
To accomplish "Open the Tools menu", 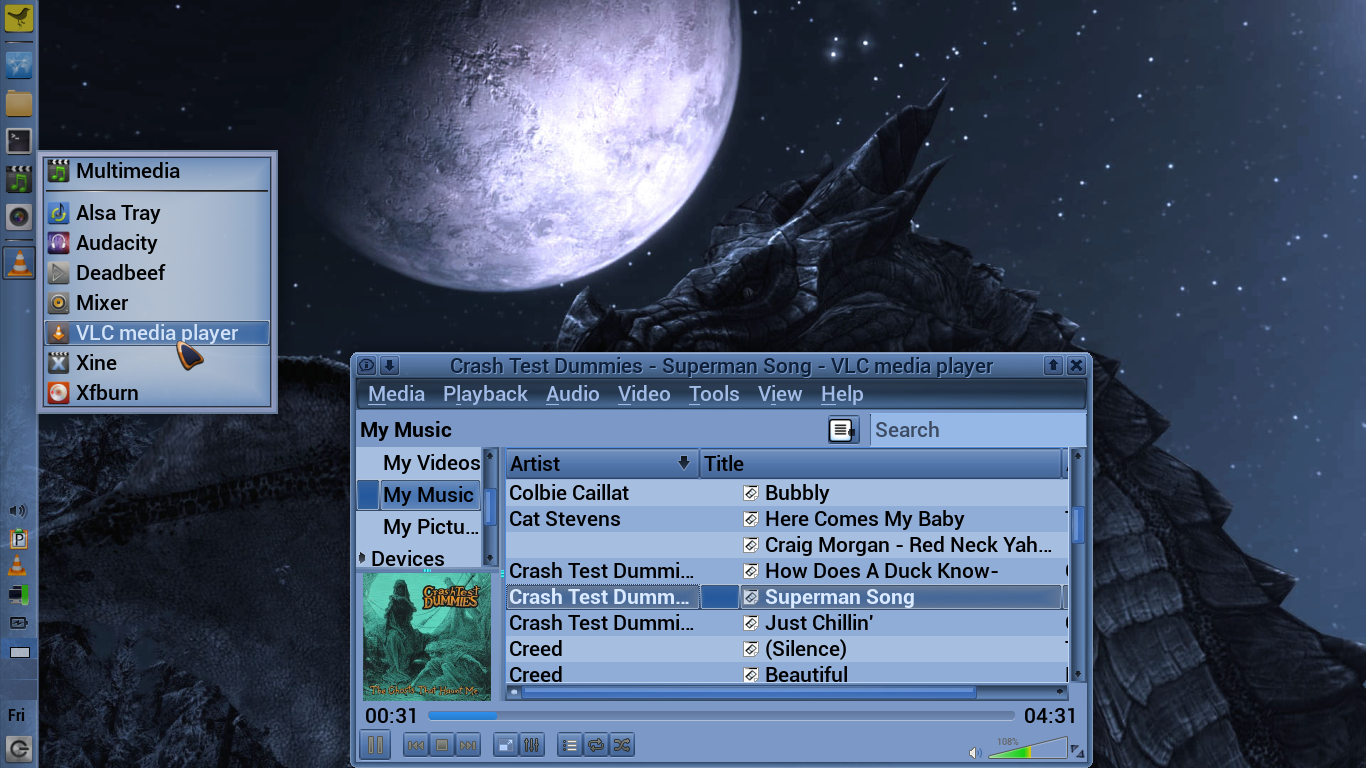I will pyautogui.click(x=714, y=394).
